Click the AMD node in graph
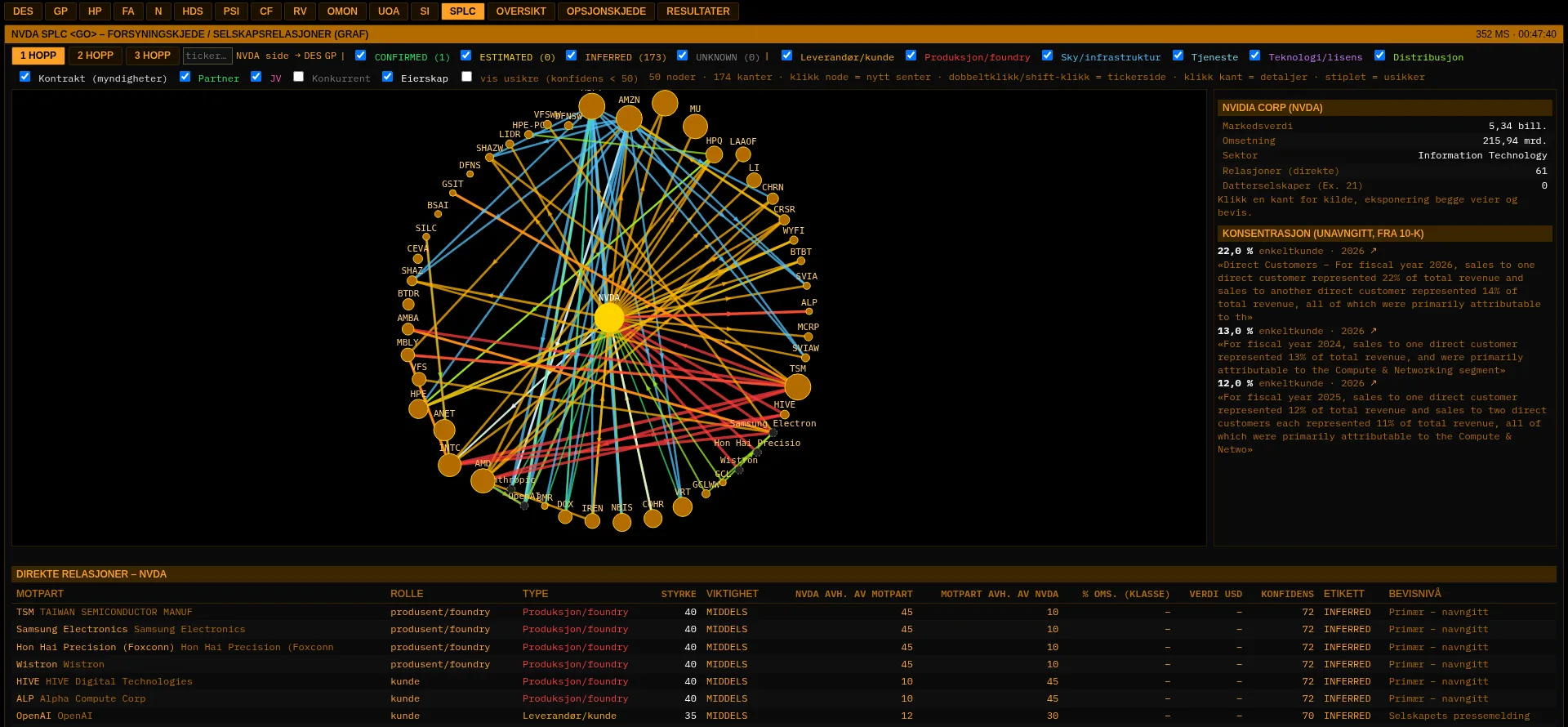The image size is (1568, 727). coord(483,480)
